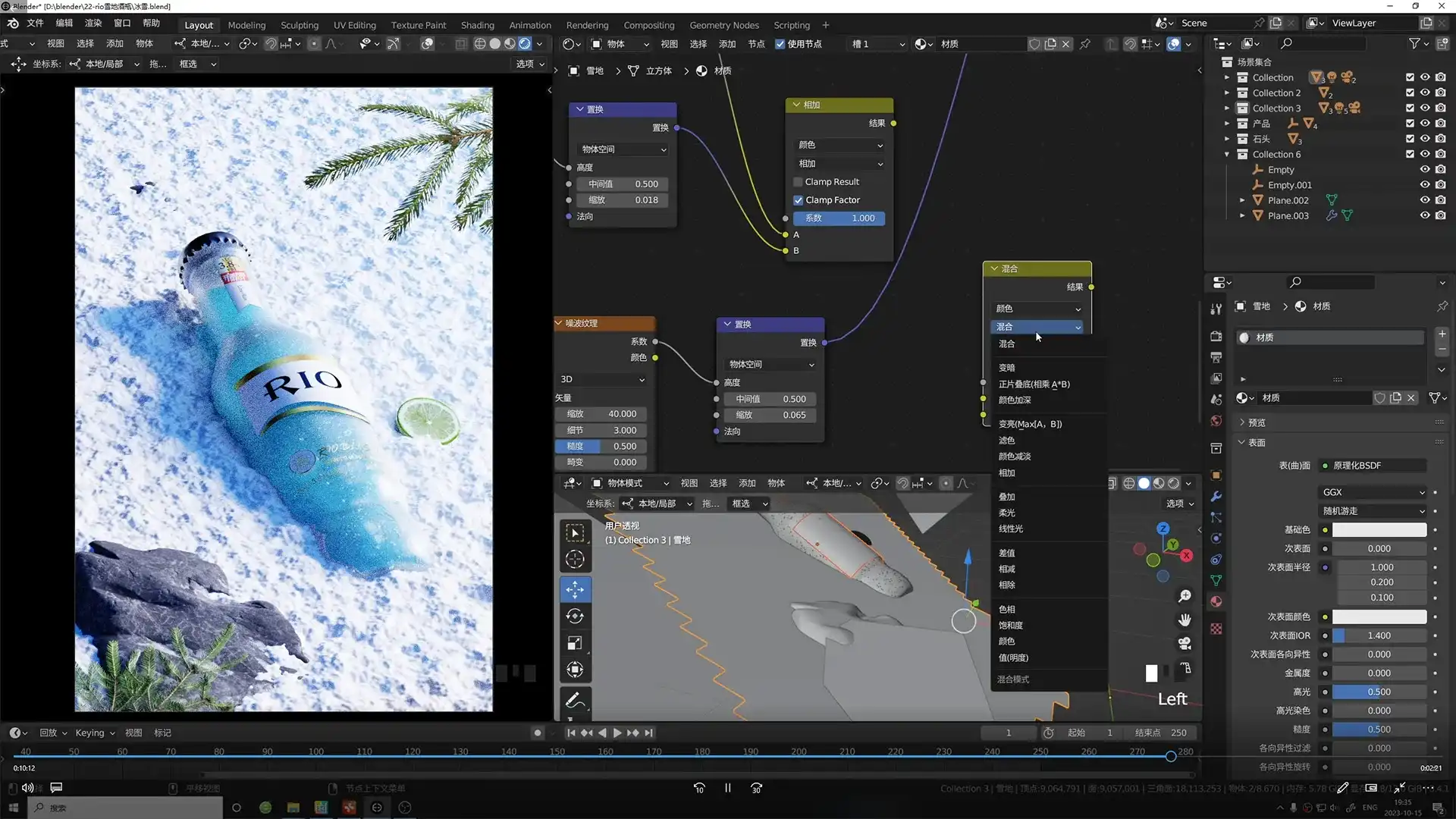
Task: Open noise texture 3D dimension dropdown
Action: coord(602,379)
